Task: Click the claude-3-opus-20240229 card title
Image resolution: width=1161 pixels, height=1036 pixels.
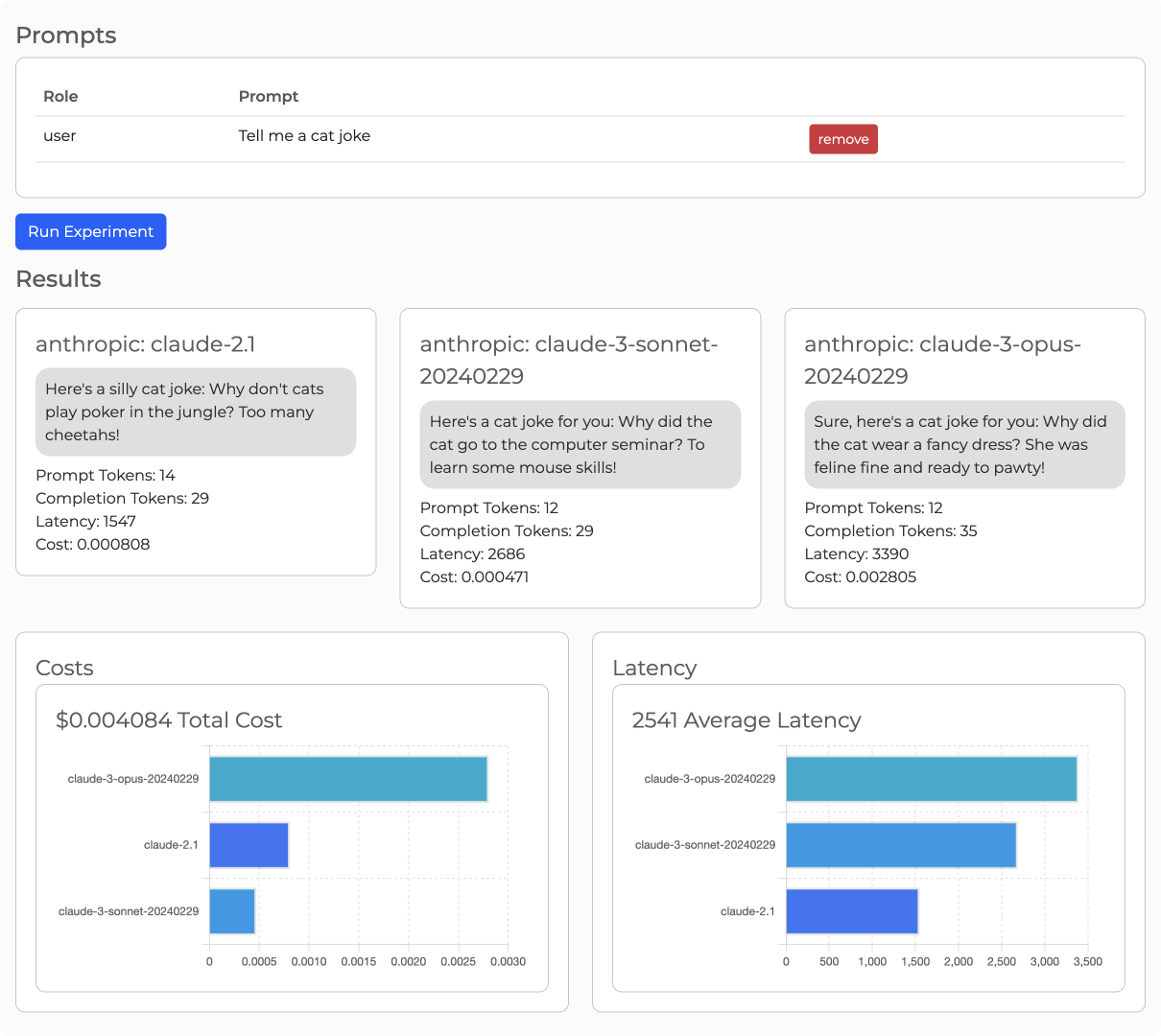Action: point(942,360)
